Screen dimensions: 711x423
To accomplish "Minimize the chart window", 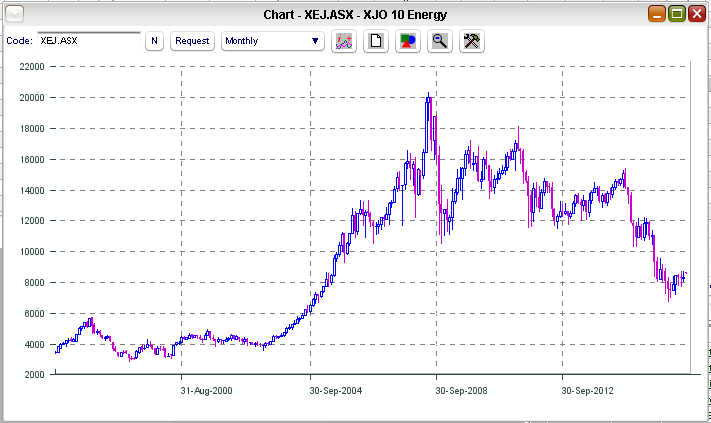I will pyautogui.click(x=657, y=14).
